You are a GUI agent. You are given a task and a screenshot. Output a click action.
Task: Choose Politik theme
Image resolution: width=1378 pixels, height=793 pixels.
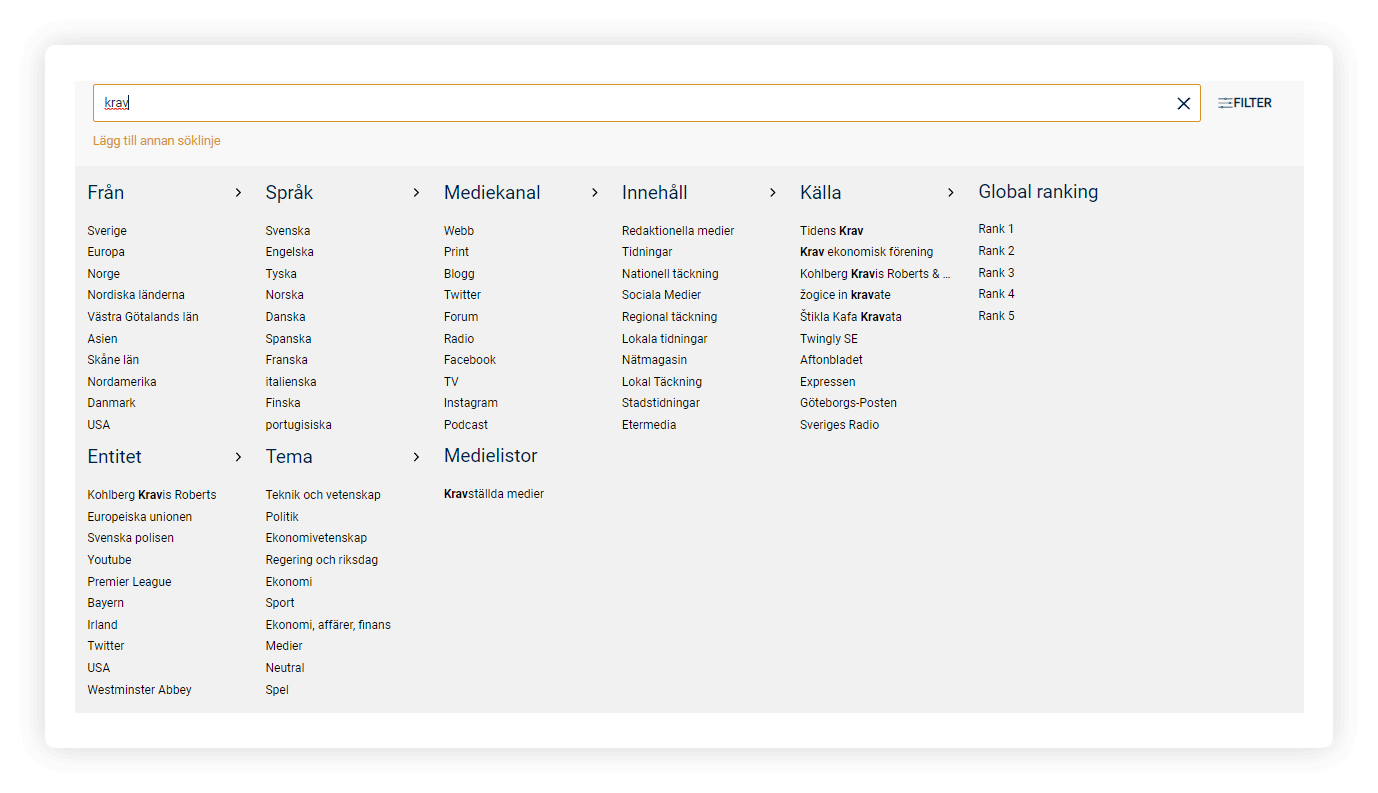pyautogui.click(x=282, y=517)
